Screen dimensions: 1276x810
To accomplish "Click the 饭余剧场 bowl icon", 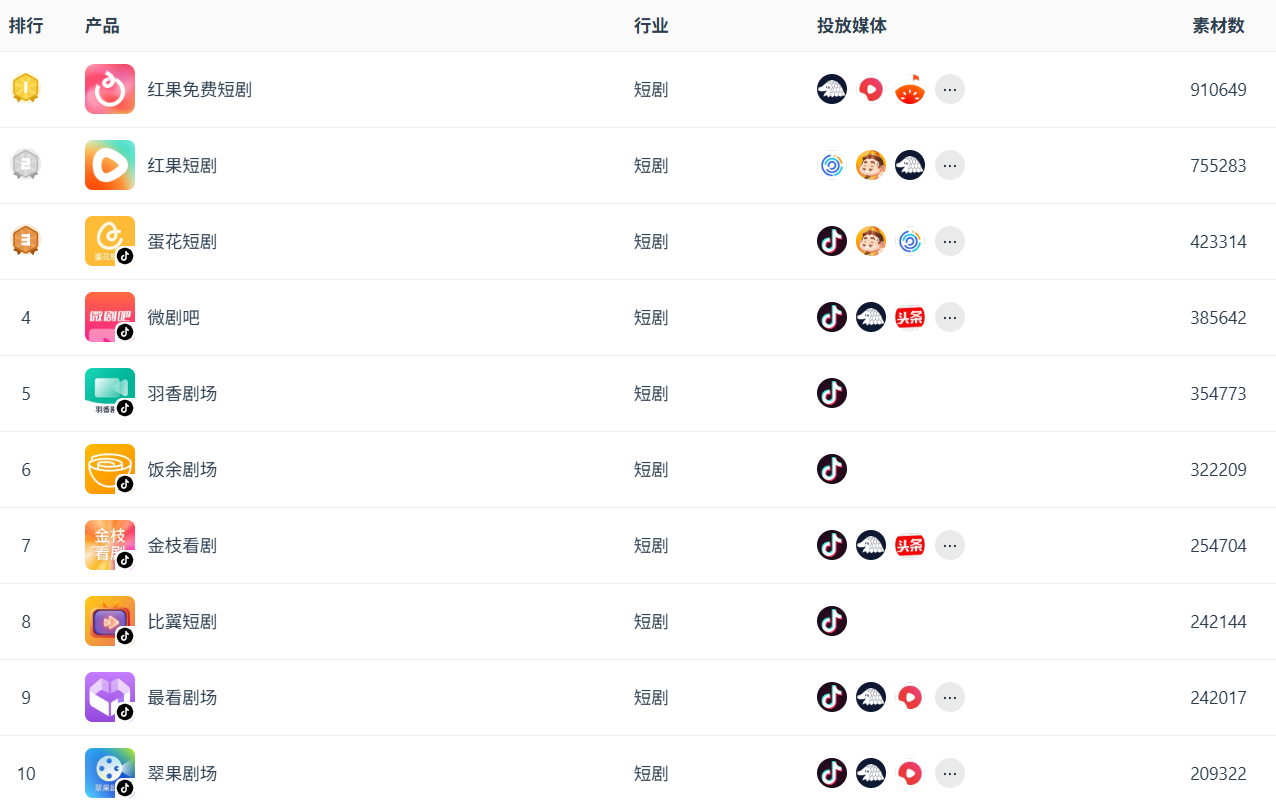I will (110, 469).
